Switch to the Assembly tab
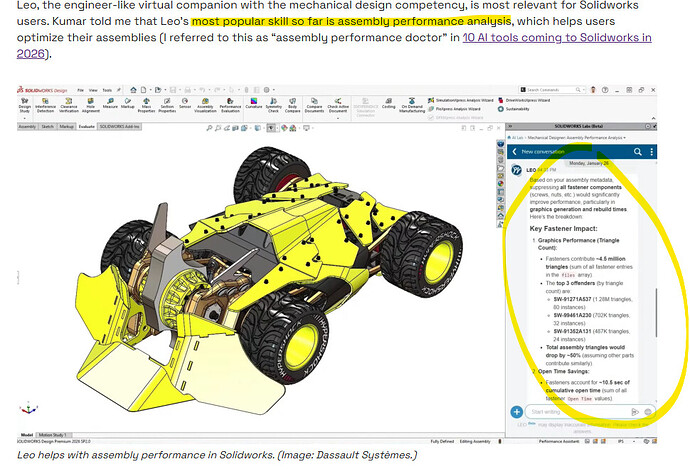690x469 pixels. click(x=27, y=127)
